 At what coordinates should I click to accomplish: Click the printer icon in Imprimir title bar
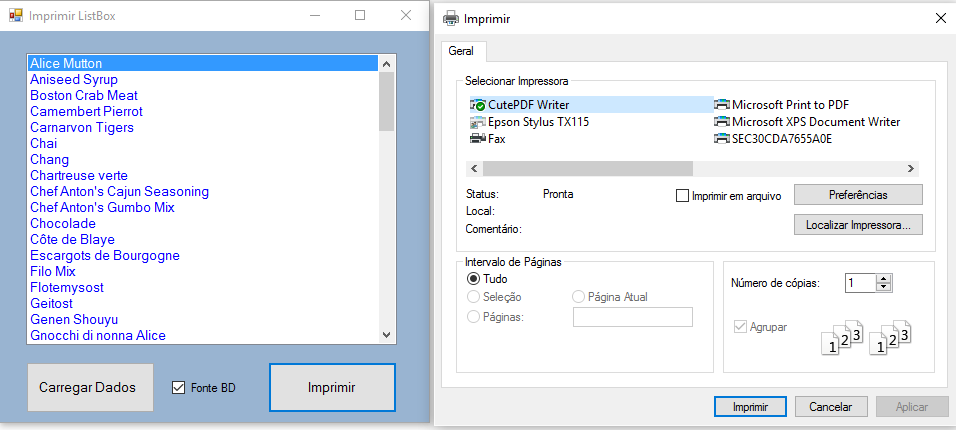coord(451,19)
